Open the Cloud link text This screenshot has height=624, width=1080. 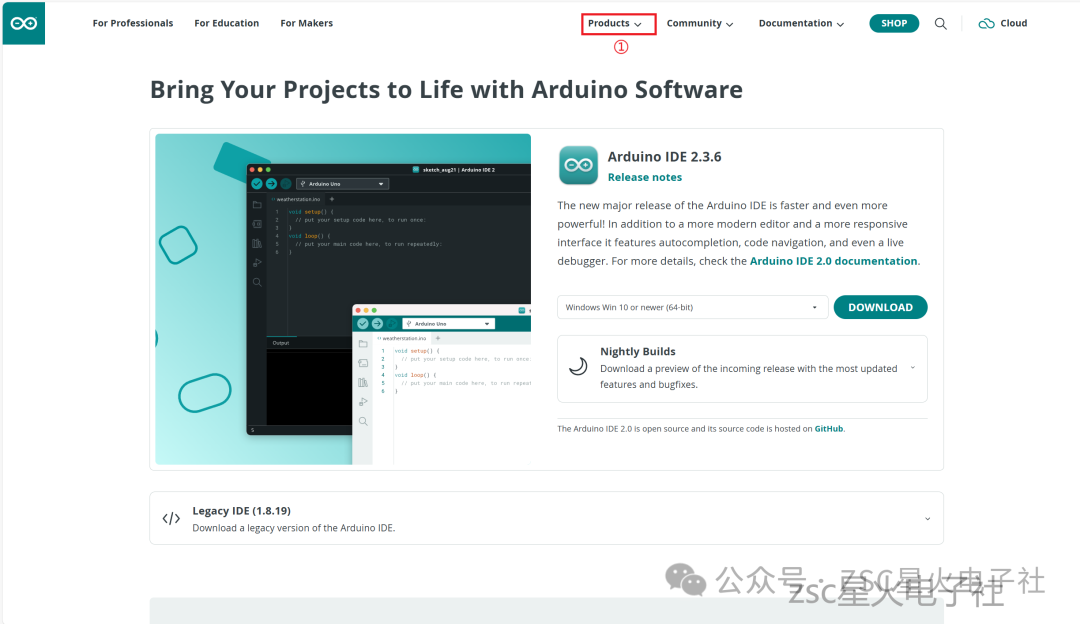[x=1013, y=23]
